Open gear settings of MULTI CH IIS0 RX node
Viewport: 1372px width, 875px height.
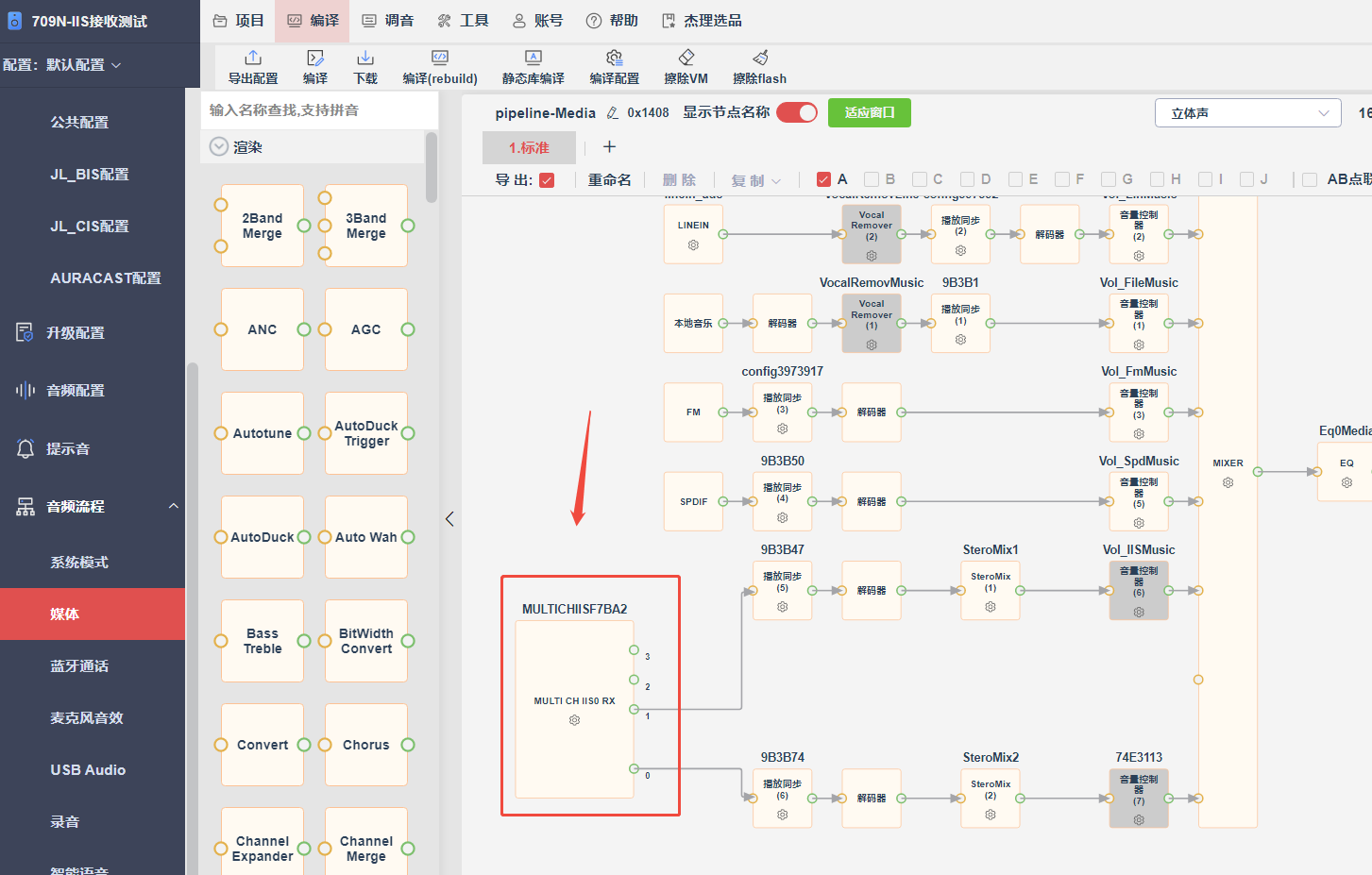(574, 720)
